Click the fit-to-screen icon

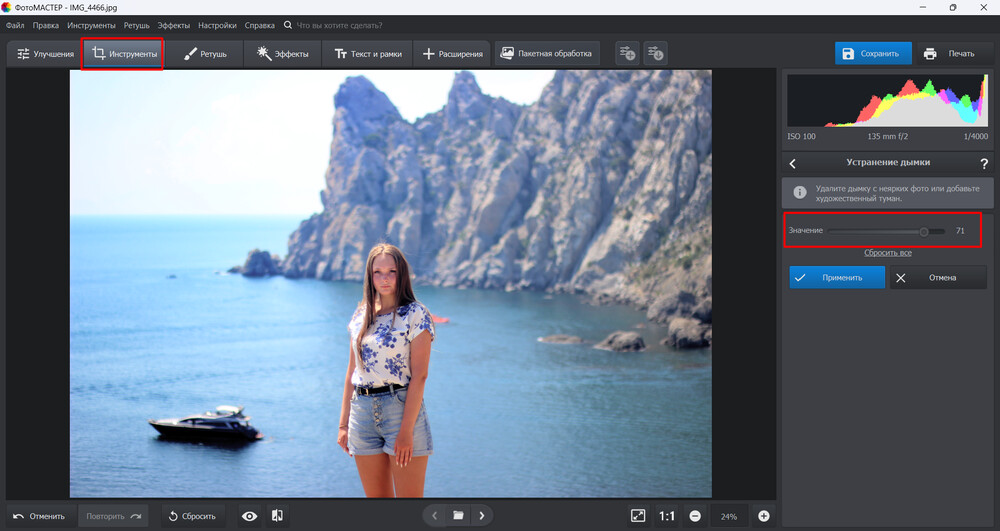pos(638,516)
